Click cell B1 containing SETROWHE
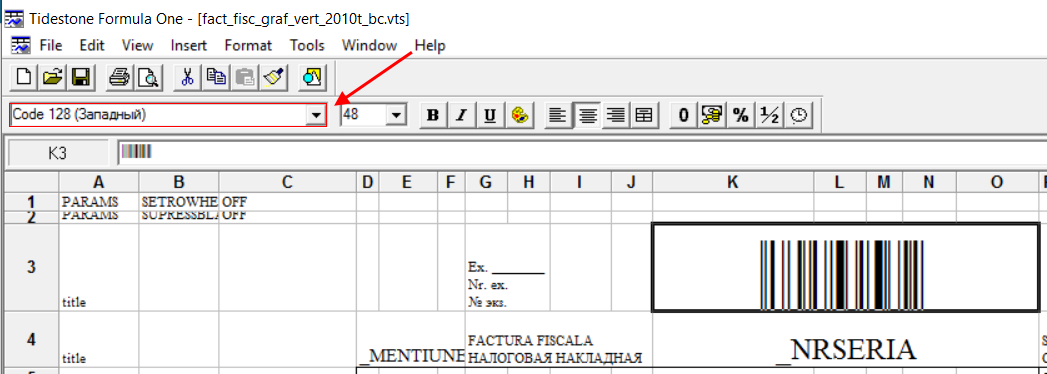The height and width of the screenshot is (374, 1047). [179, 201]
